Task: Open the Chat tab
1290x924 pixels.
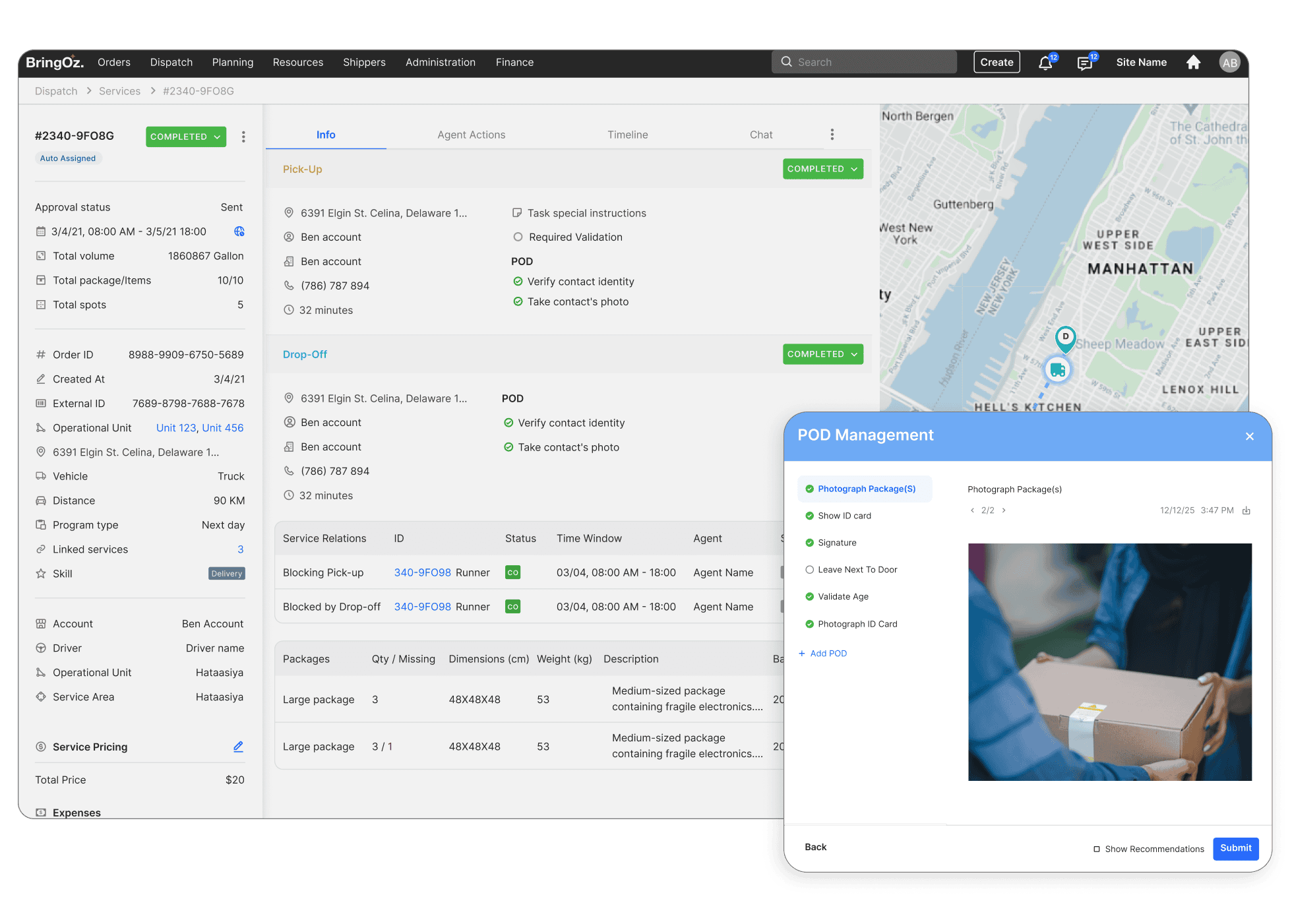Action: (x=761, y=135)
